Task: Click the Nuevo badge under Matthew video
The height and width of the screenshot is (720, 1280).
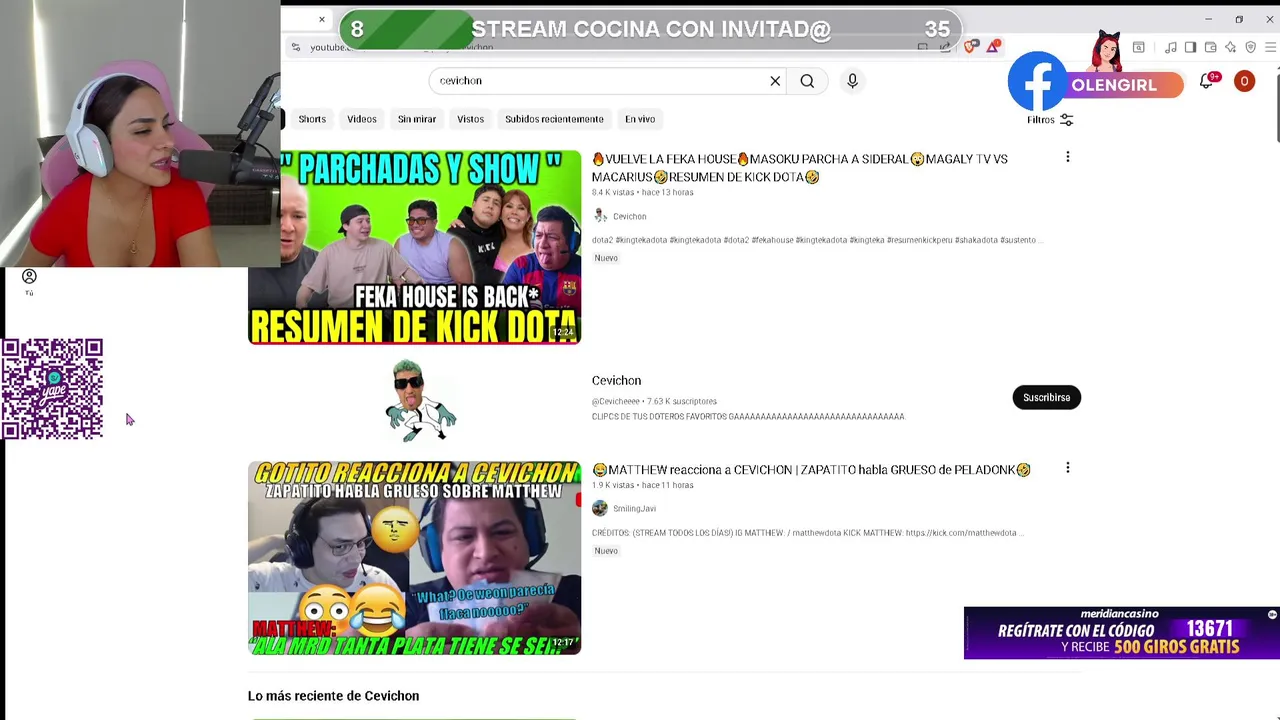Action: click(606, 551)
